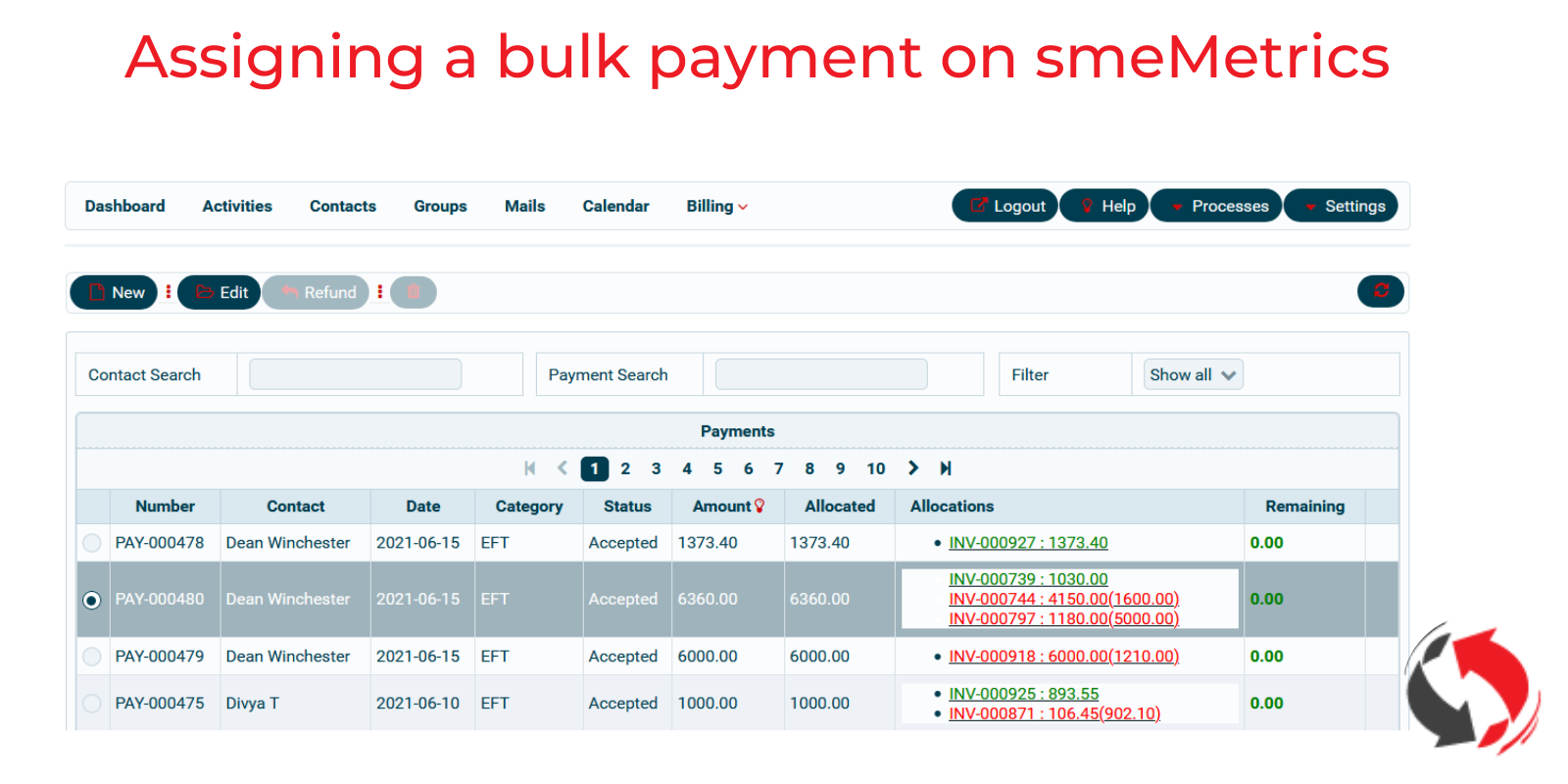Image resolution: width=1568 pixels, height=784 pixels.
Task: Open the Groups menu item
Action: (x=440, y=206)
